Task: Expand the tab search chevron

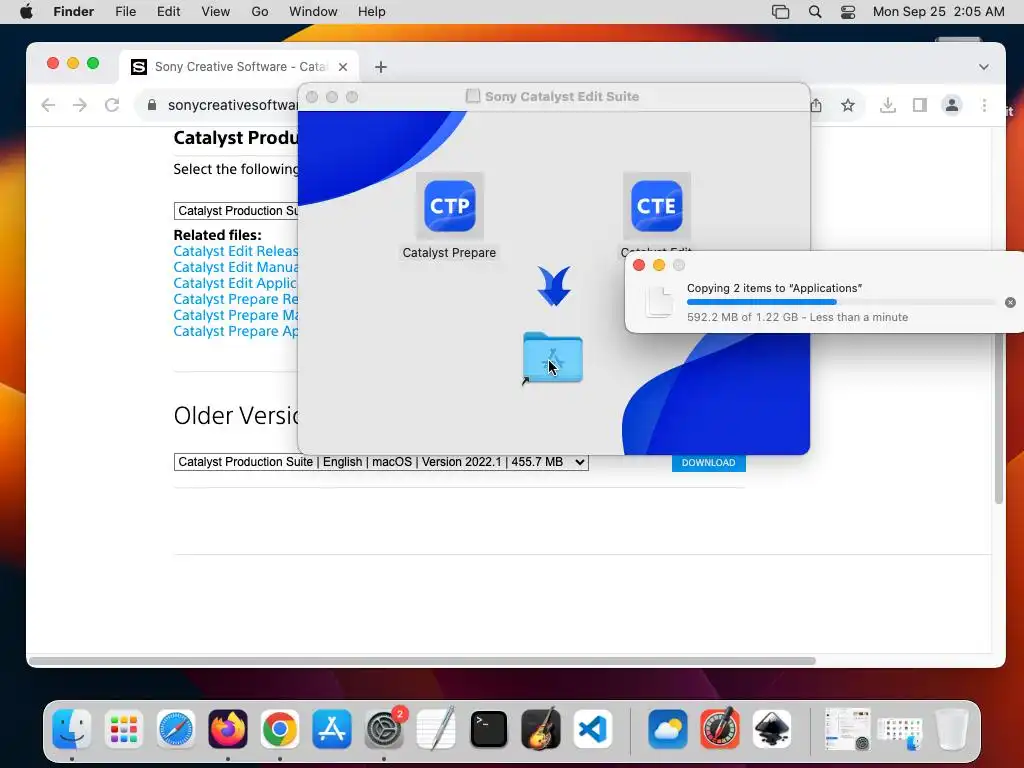Action: pos(984,67)
